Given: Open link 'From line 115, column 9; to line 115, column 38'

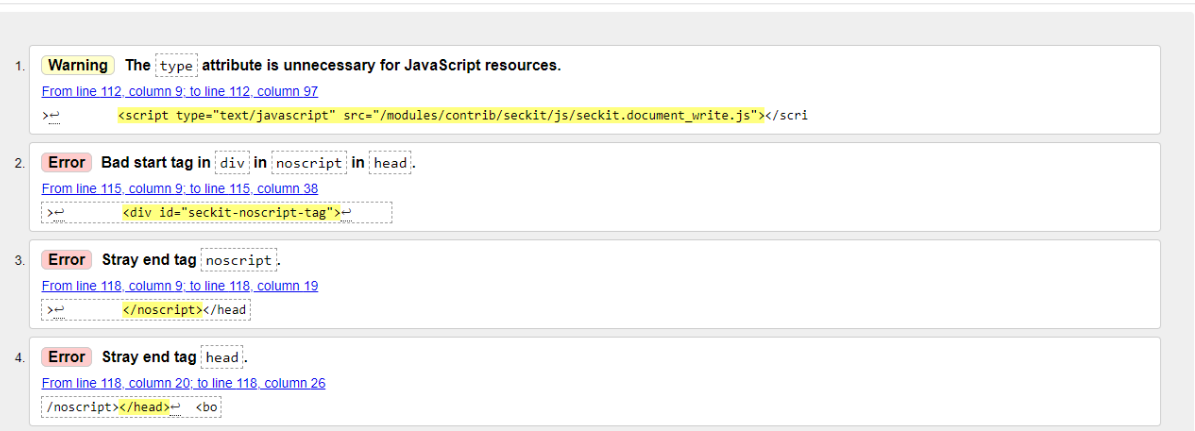Looking at the screenshot, I should [180, 188].
